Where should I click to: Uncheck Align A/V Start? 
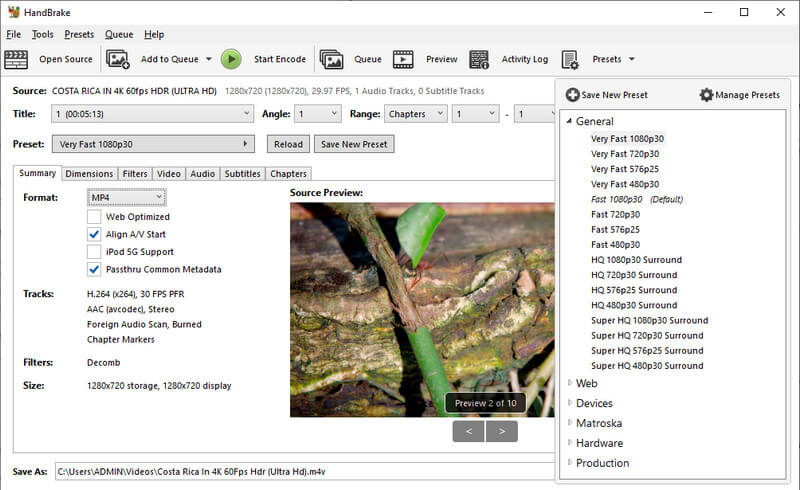(x=94, y=234)
